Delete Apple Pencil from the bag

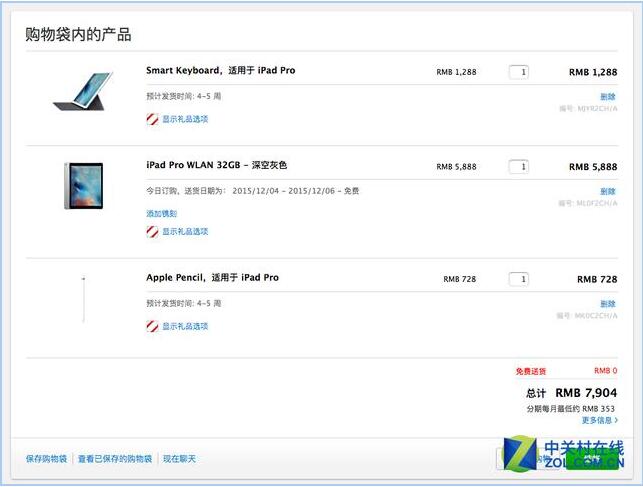coord(608,304)
